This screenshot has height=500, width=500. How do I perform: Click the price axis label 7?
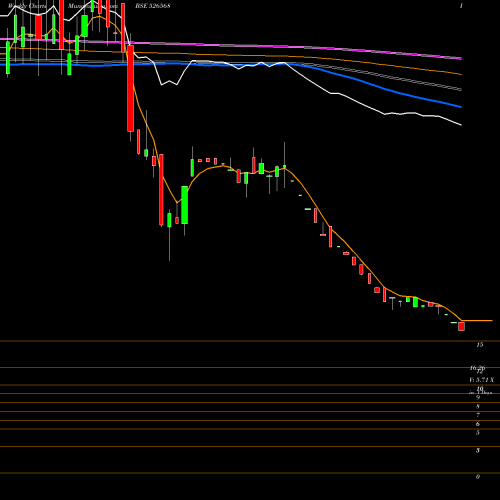[x=478, y=415]
